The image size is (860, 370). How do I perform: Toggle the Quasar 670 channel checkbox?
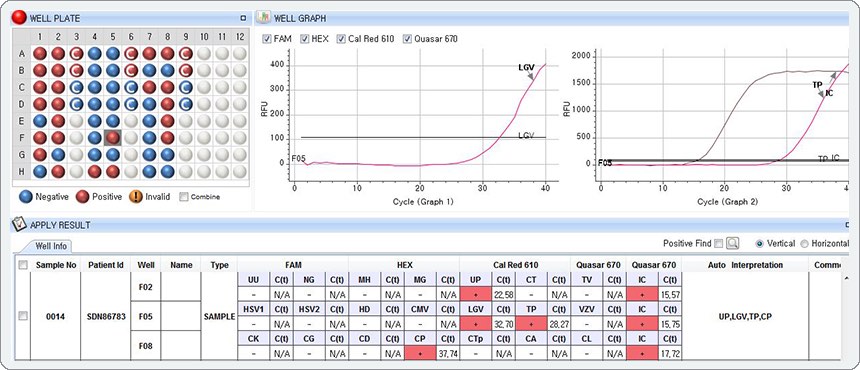click(x=408, y=39)
